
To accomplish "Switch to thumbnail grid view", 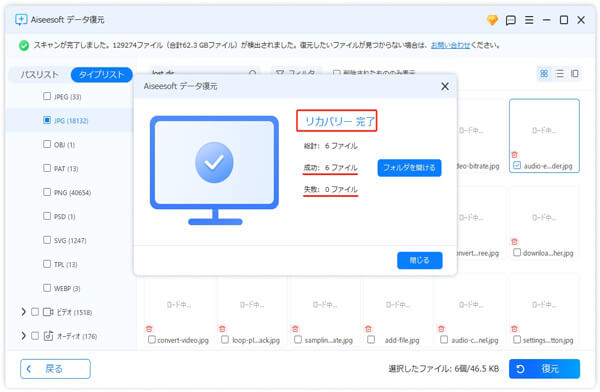I will coord(544,74).
